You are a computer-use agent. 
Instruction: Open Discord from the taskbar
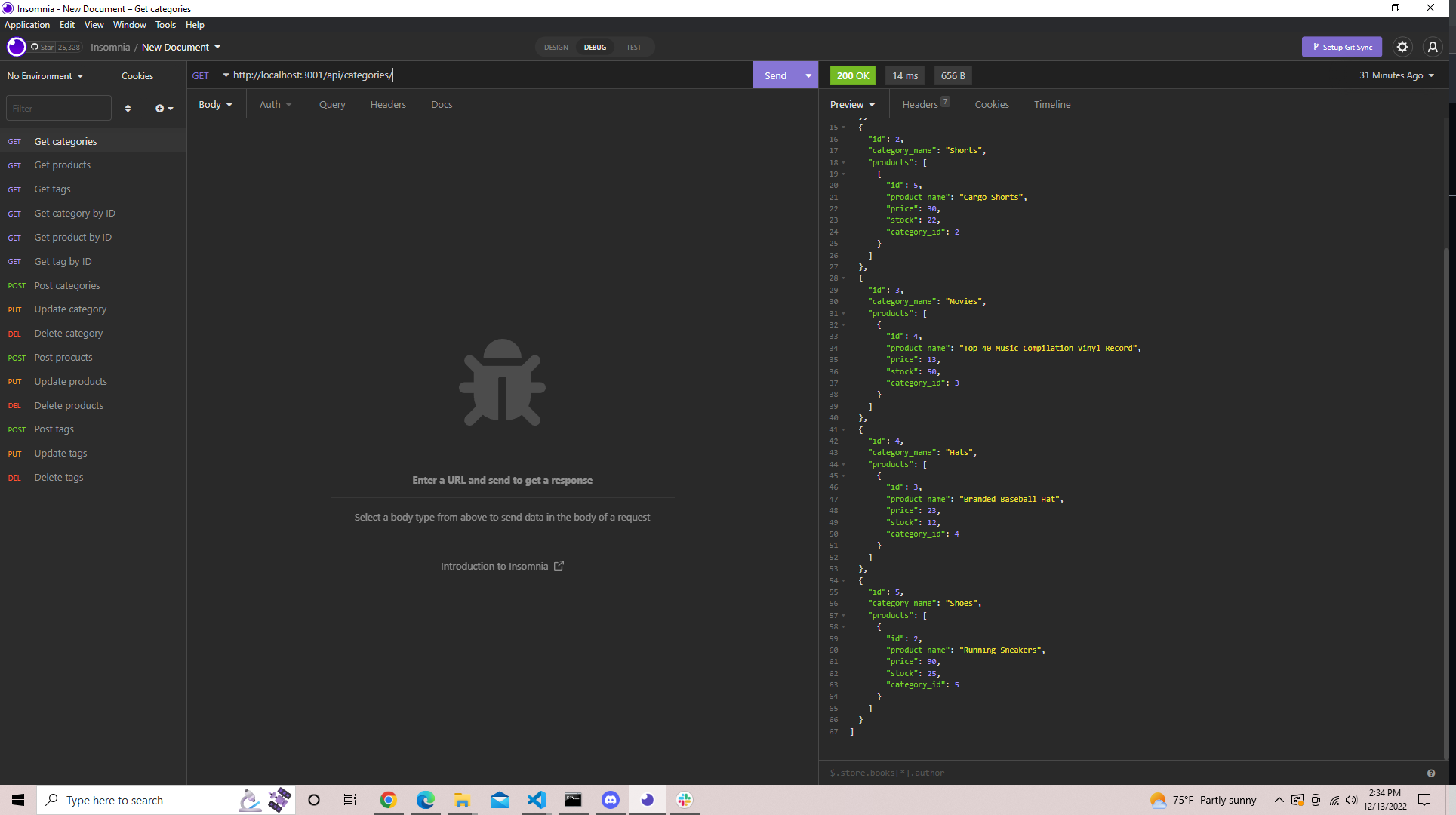pos(610,800)
